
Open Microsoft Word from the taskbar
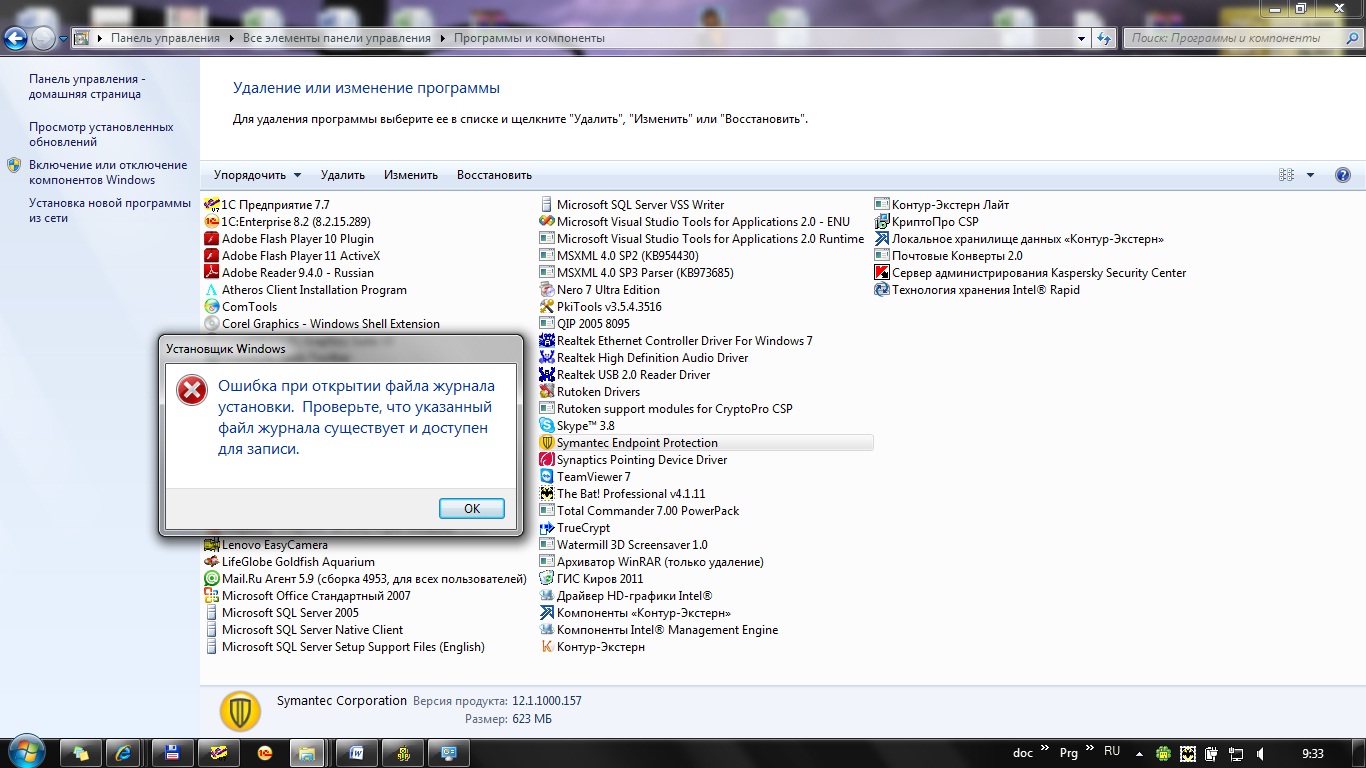[x=356, y=752]
